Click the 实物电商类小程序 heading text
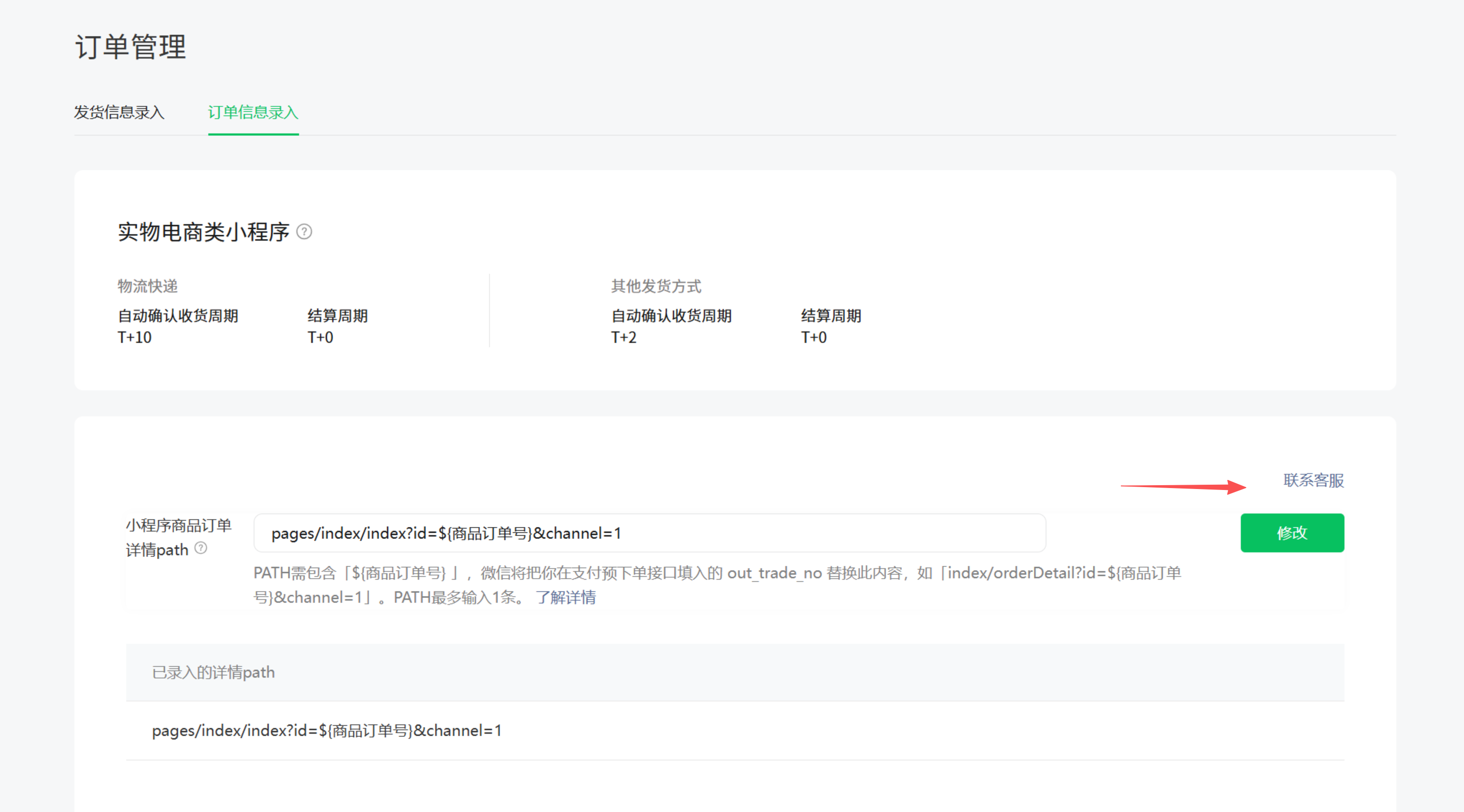The height and width of the screenshot is (812, 1464). (204, 232)
